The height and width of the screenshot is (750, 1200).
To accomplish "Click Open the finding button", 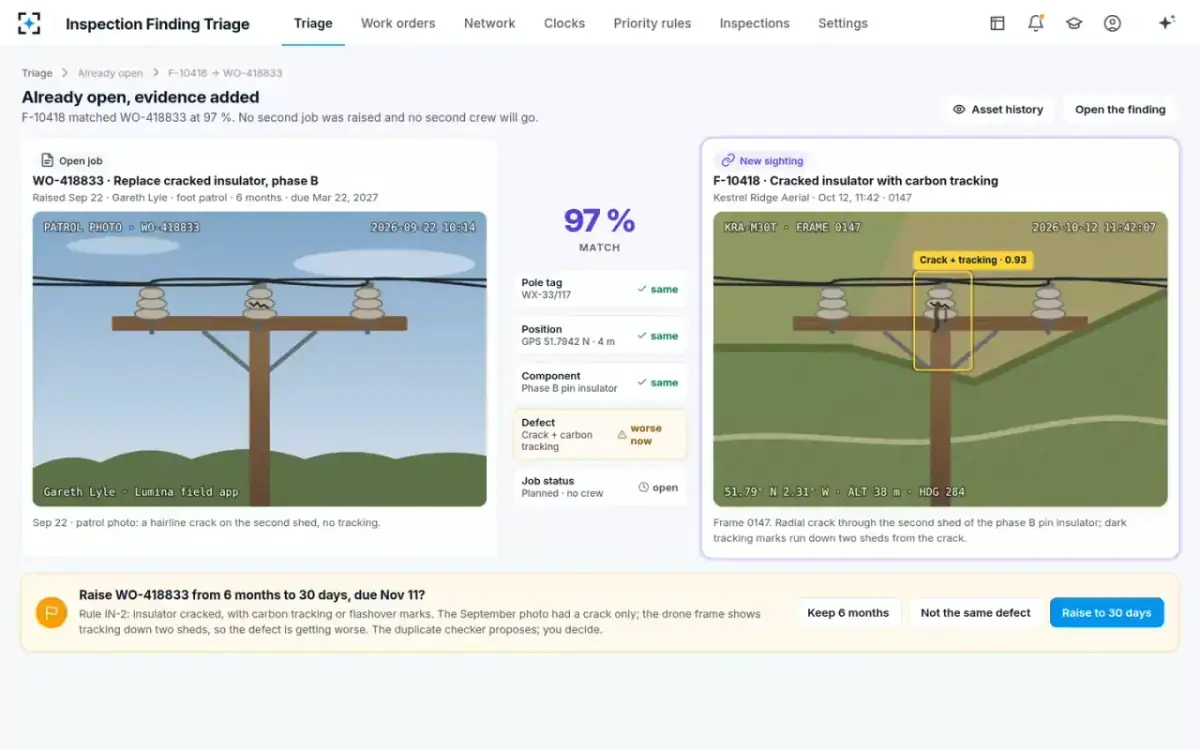I will 1120,110.
